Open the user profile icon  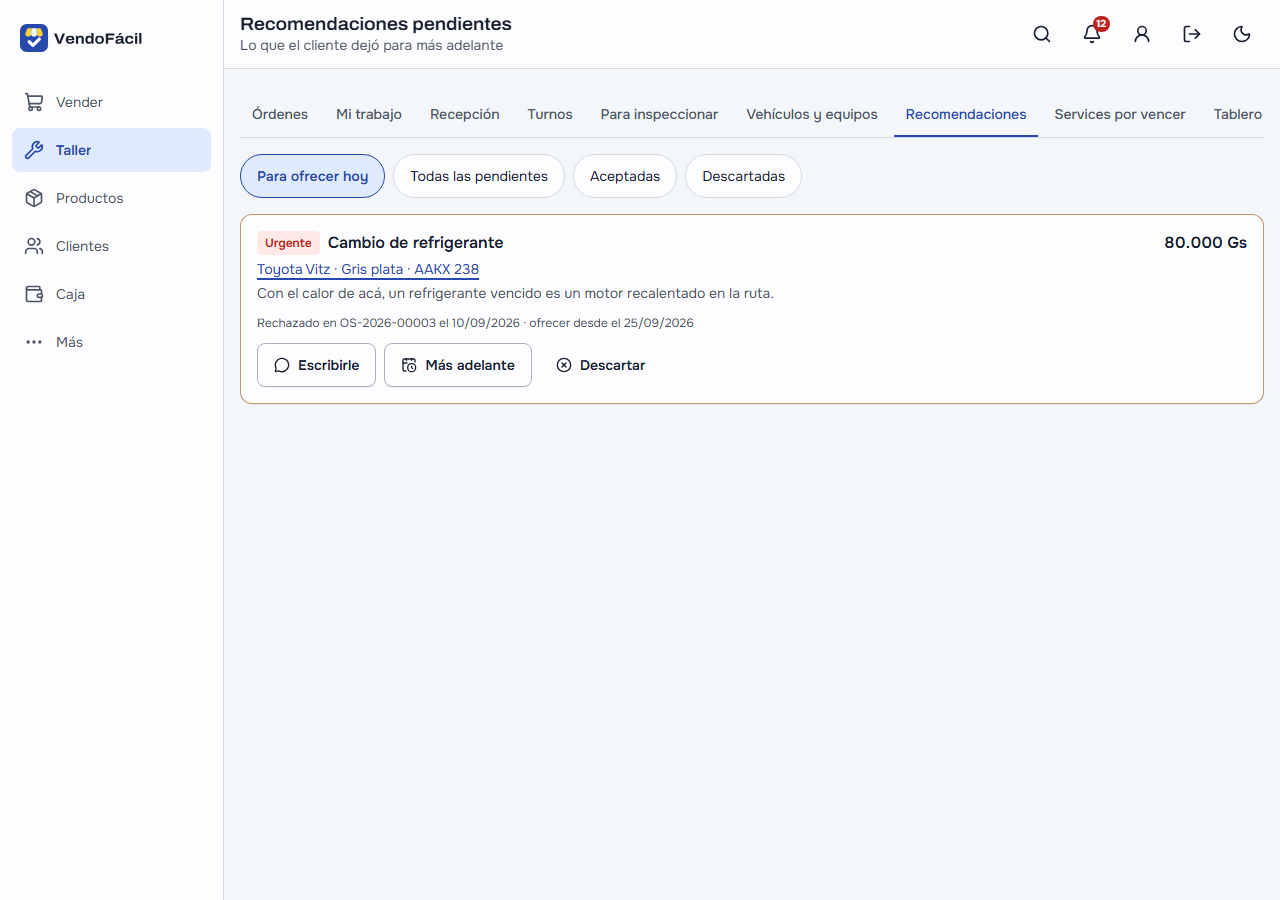tap(1142, 34)
